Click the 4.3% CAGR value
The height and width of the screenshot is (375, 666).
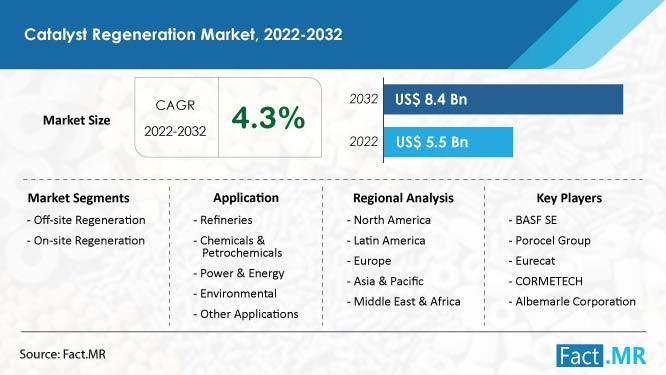268,118
